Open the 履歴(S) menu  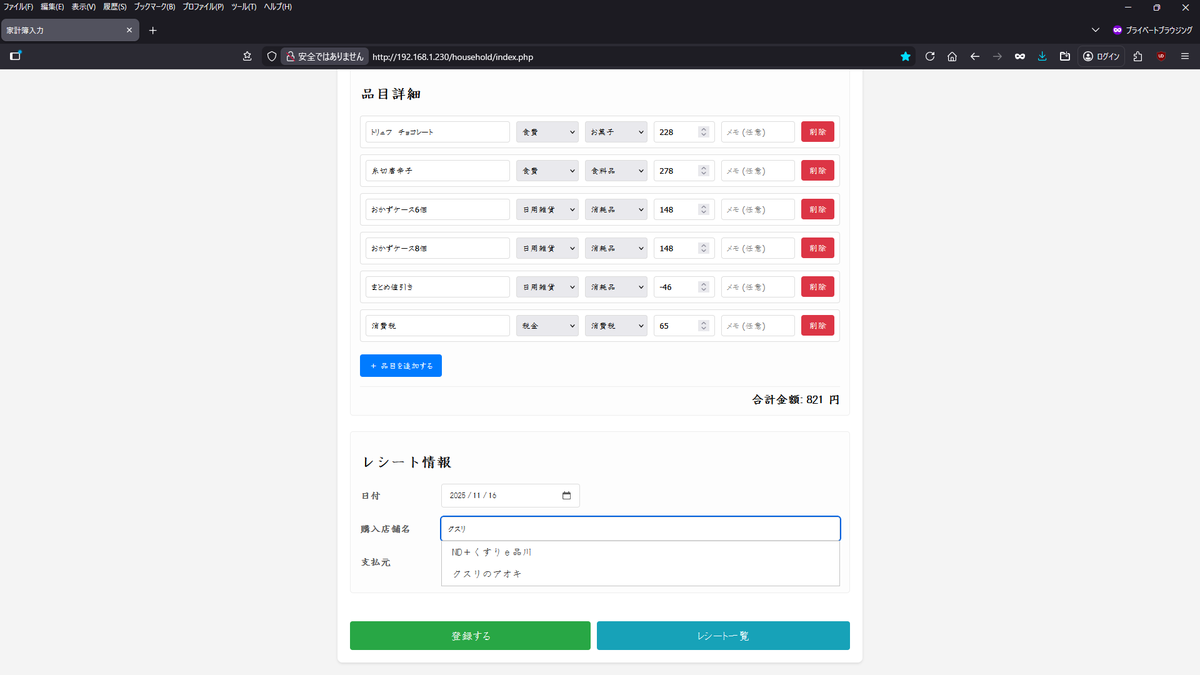(115, 7)
